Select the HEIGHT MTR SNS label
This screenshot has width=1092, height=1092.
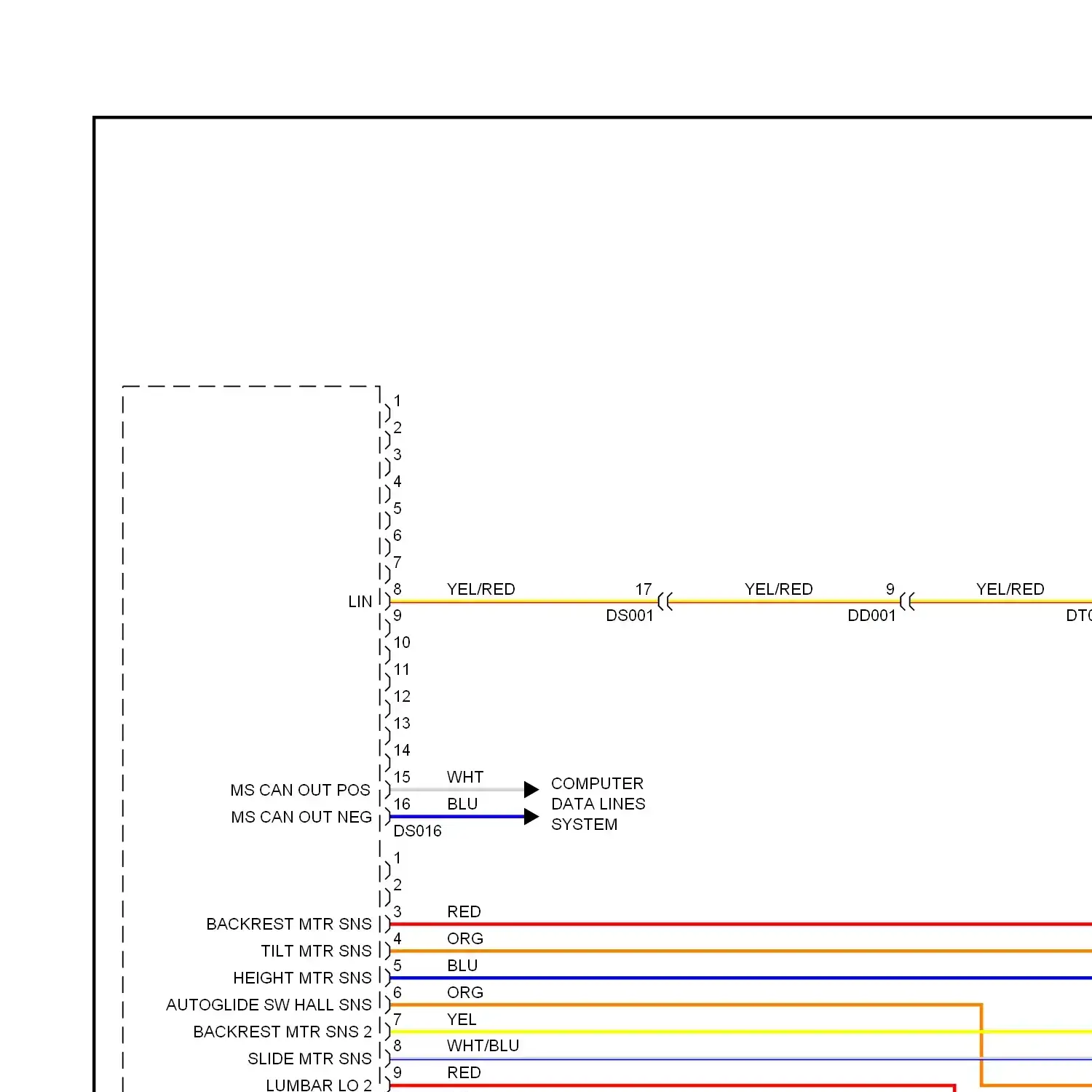[x=302, y=978]
